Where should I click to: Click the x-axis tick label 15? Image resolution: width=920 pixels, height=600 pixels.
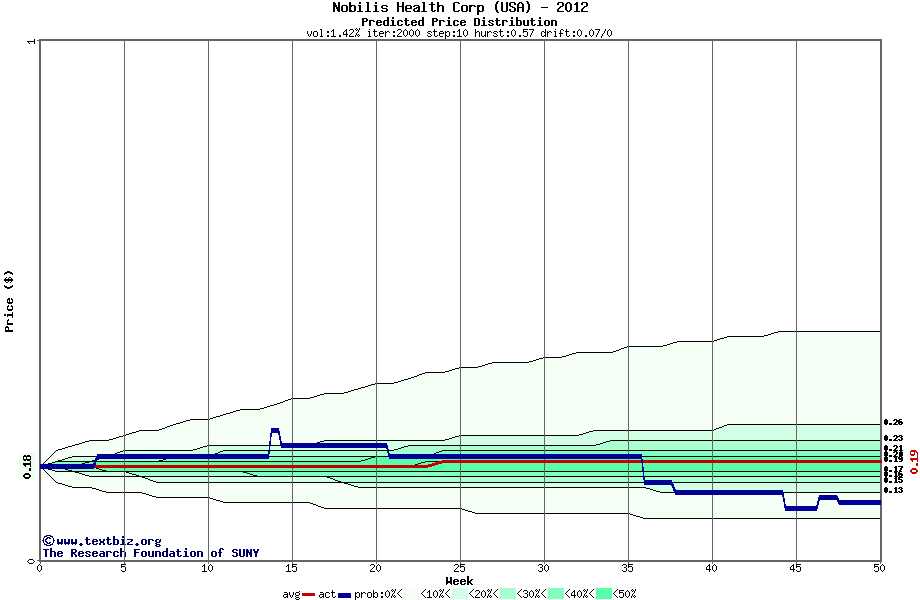(x=291, y=568)
